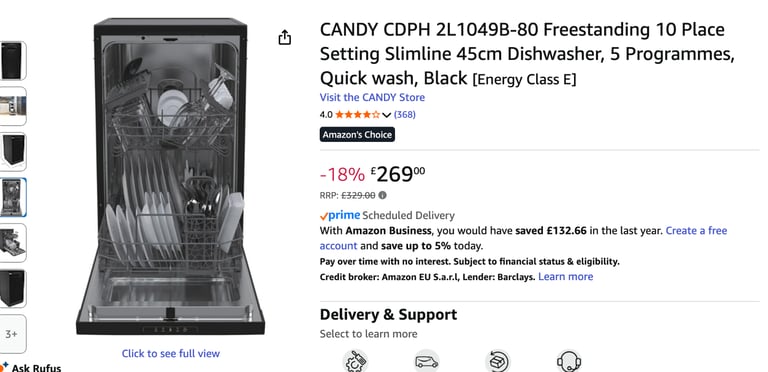This screenshot has height=372, width=768.
Task: Open the 368 reviews link
Action: pos(405,115)
